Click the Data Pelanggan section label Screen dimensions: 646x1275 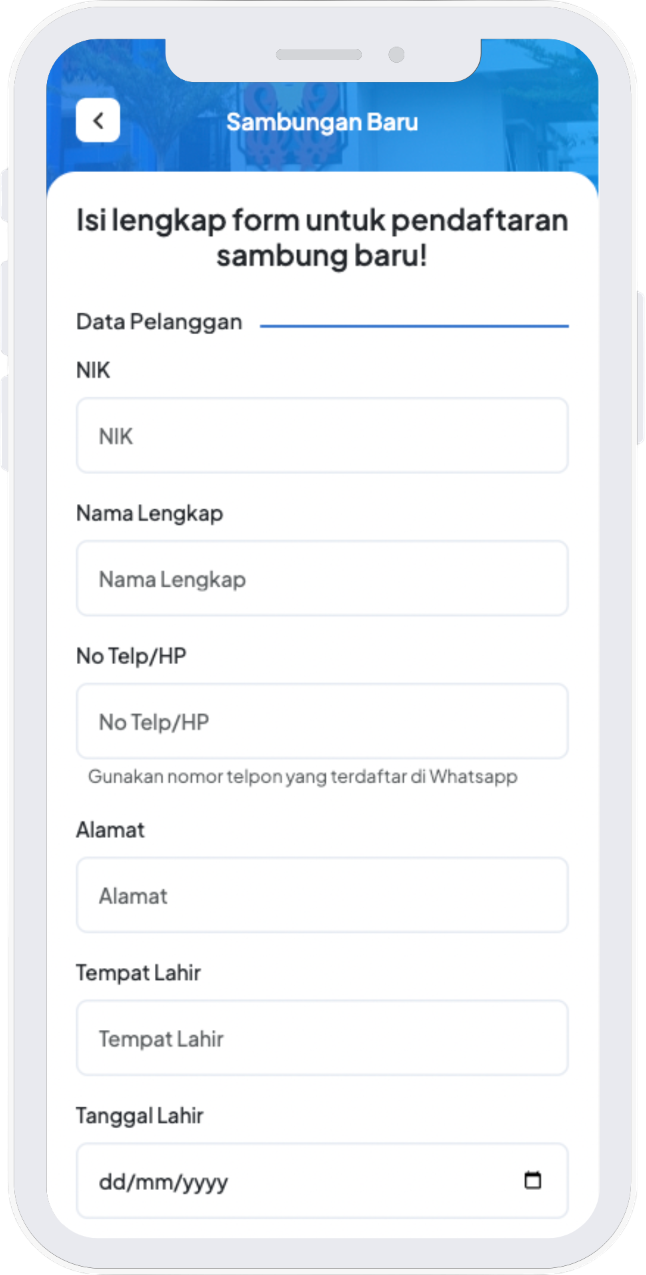point(159,322)
